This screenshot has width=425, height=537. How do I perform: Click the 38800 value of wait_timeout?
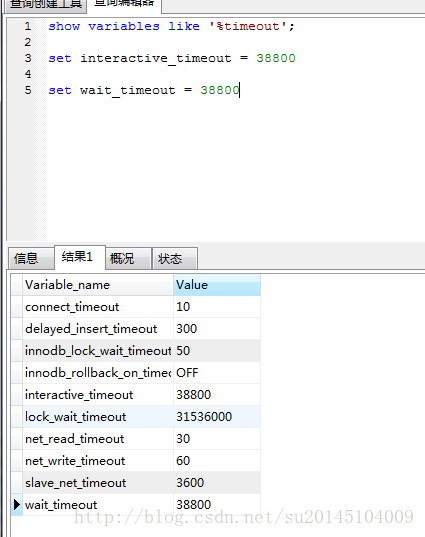point(217,504)
